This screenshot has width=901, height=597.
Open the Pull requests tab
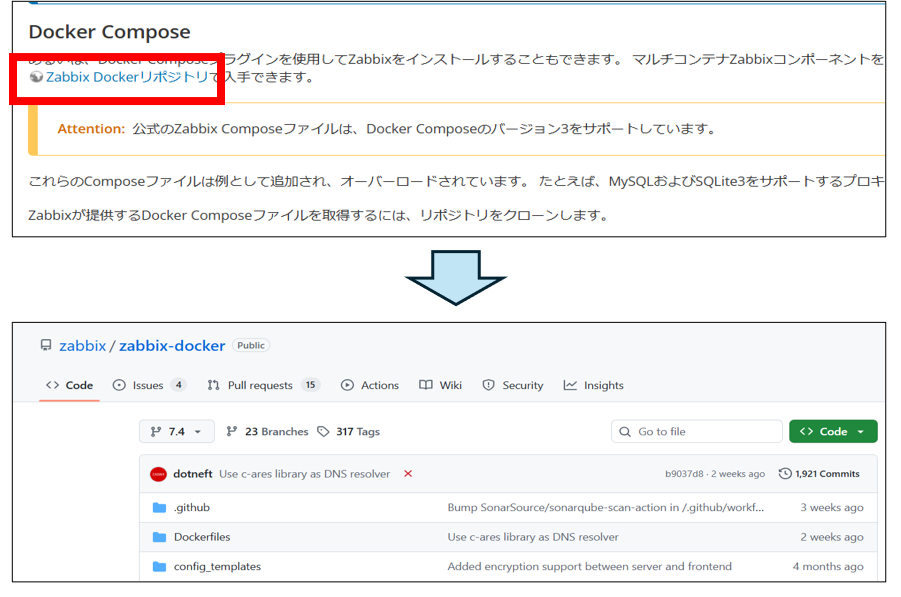tap(262, 385)
